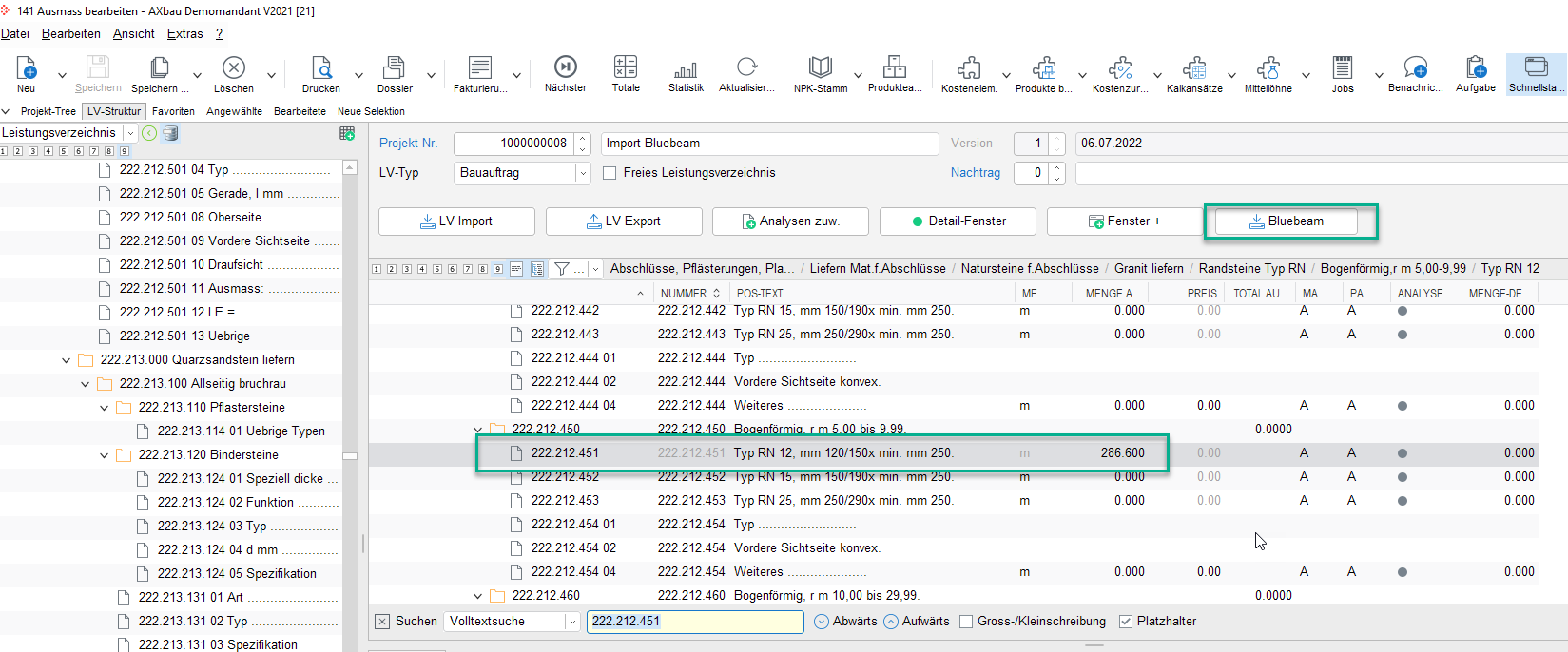Click the add-table icon in left panel header

(x=347, y=133)
